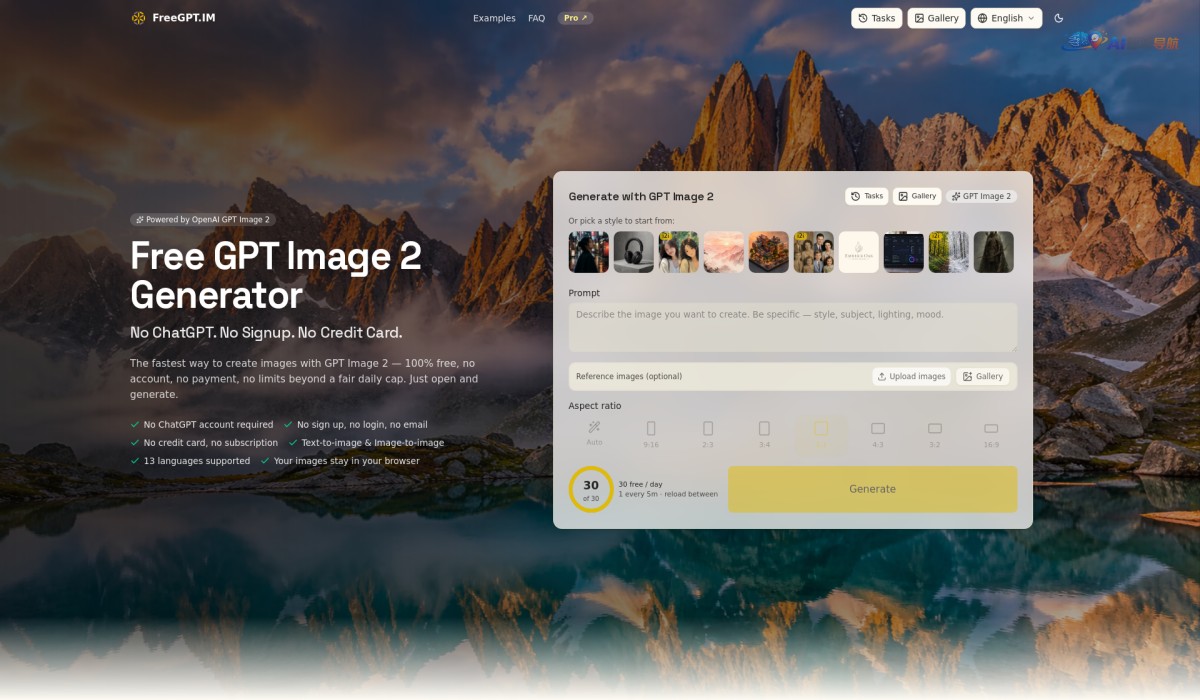Screen dimensions: 1200x700
Task: Open the FreeGPT.IM home logo
Action: tap(173, 18)
